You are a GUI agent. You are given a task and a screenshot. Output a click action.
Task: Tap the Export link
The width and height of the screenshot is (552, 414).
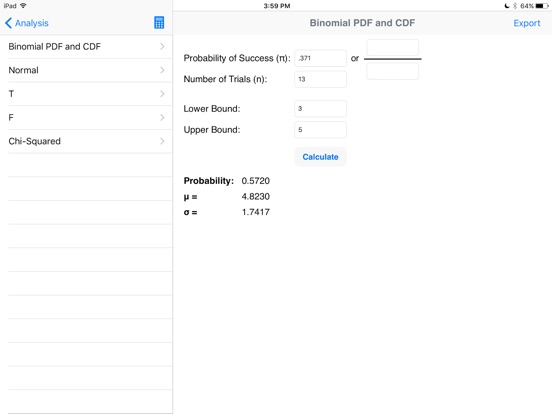click(527, 23)
